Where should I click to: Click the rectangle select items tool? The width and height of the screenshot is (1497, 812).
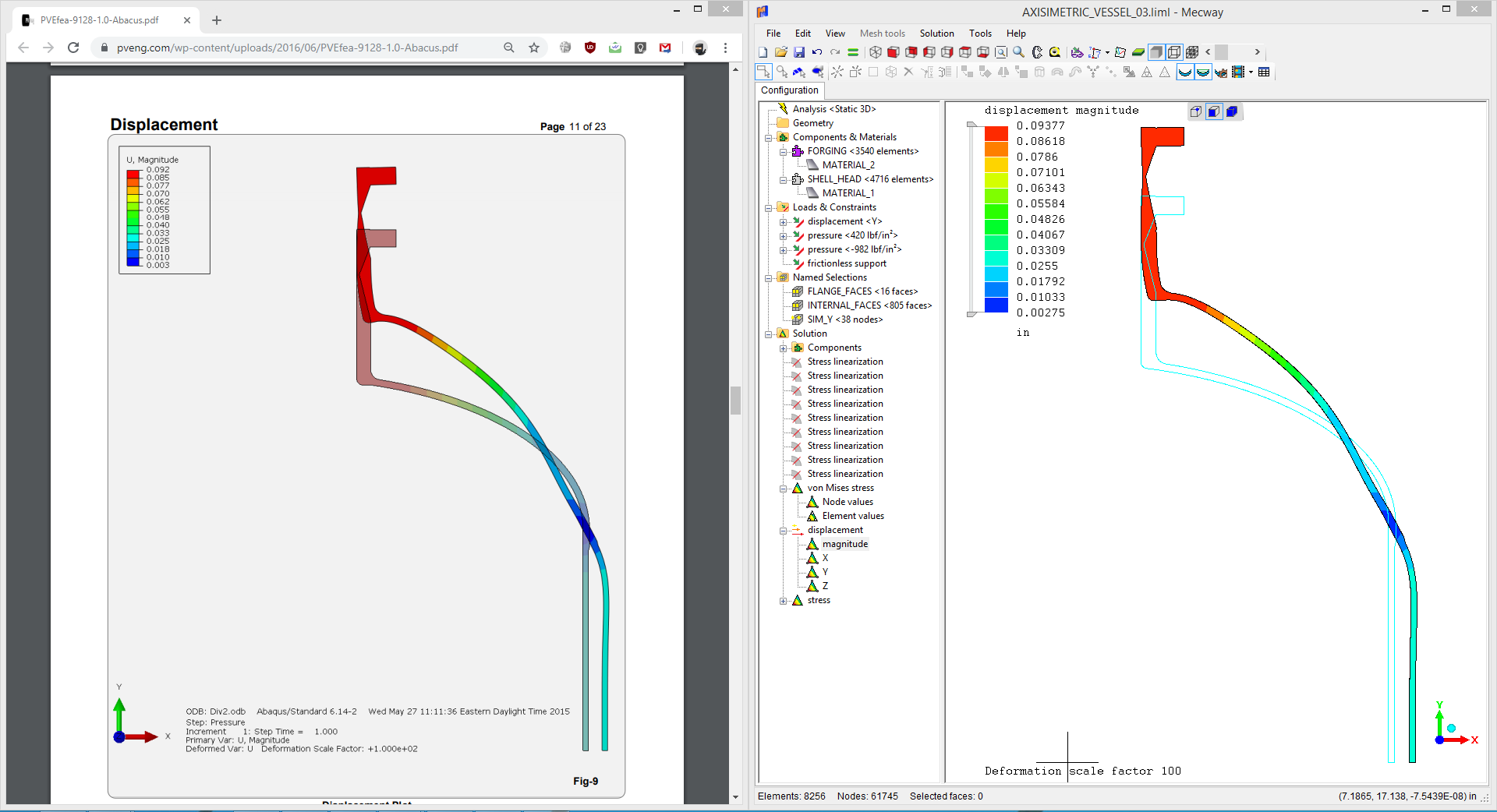point(763,72)
